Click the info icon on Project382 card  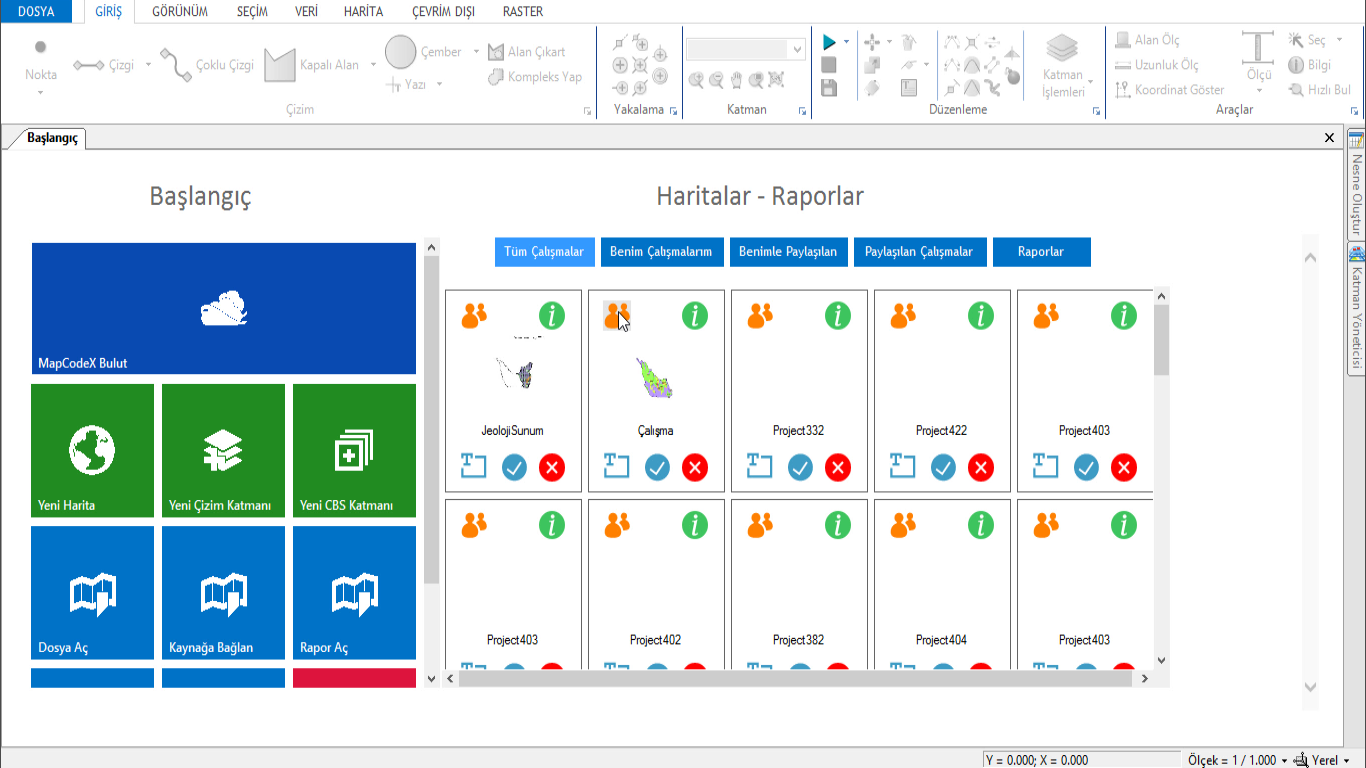point(838,525)
